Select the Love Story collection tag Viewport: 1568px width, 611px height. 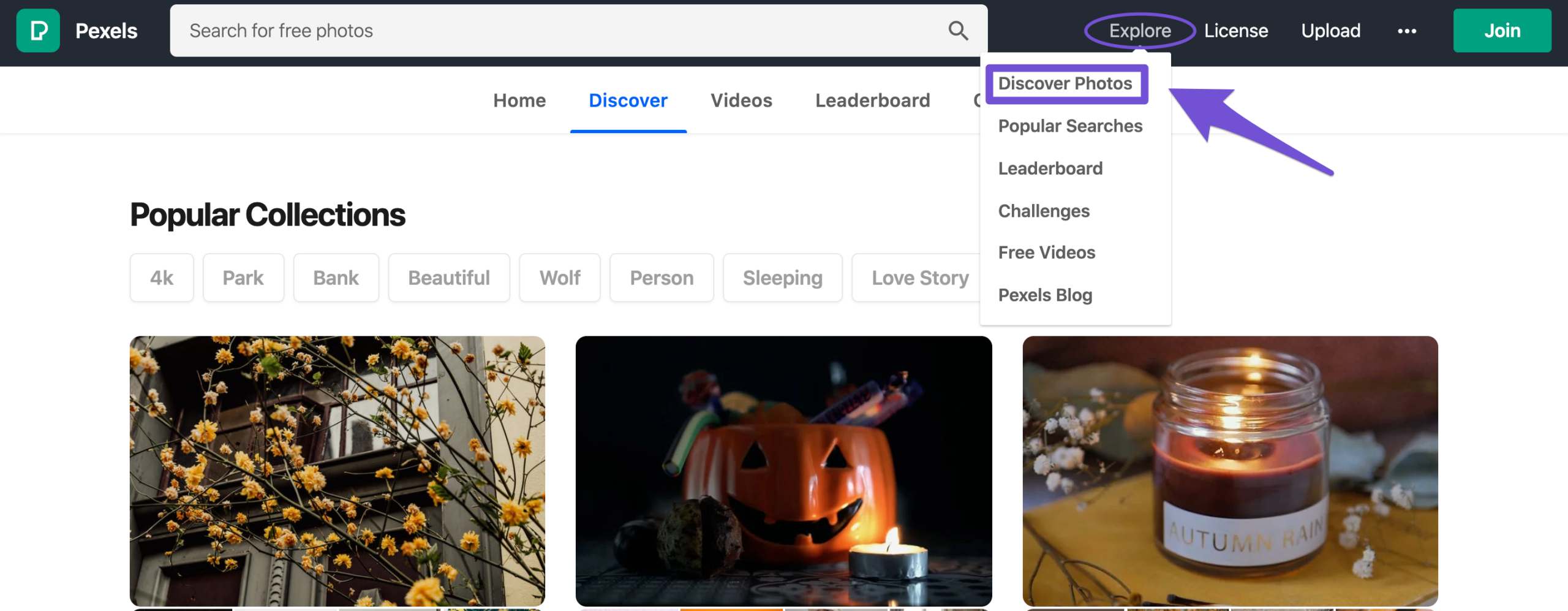[x=917, y=278]
